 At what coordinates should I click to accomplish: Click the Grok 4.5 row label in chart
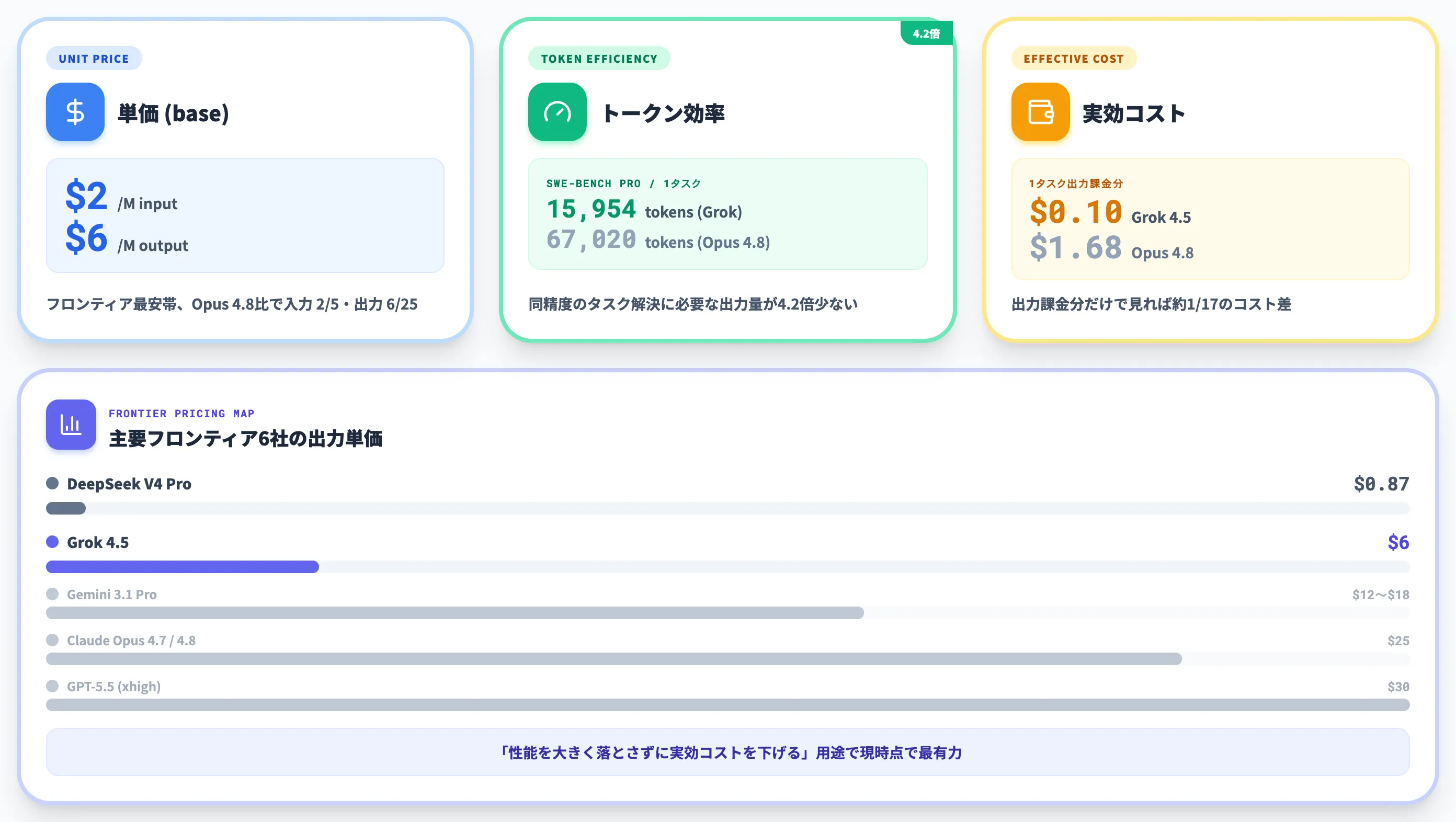[98, 542]
